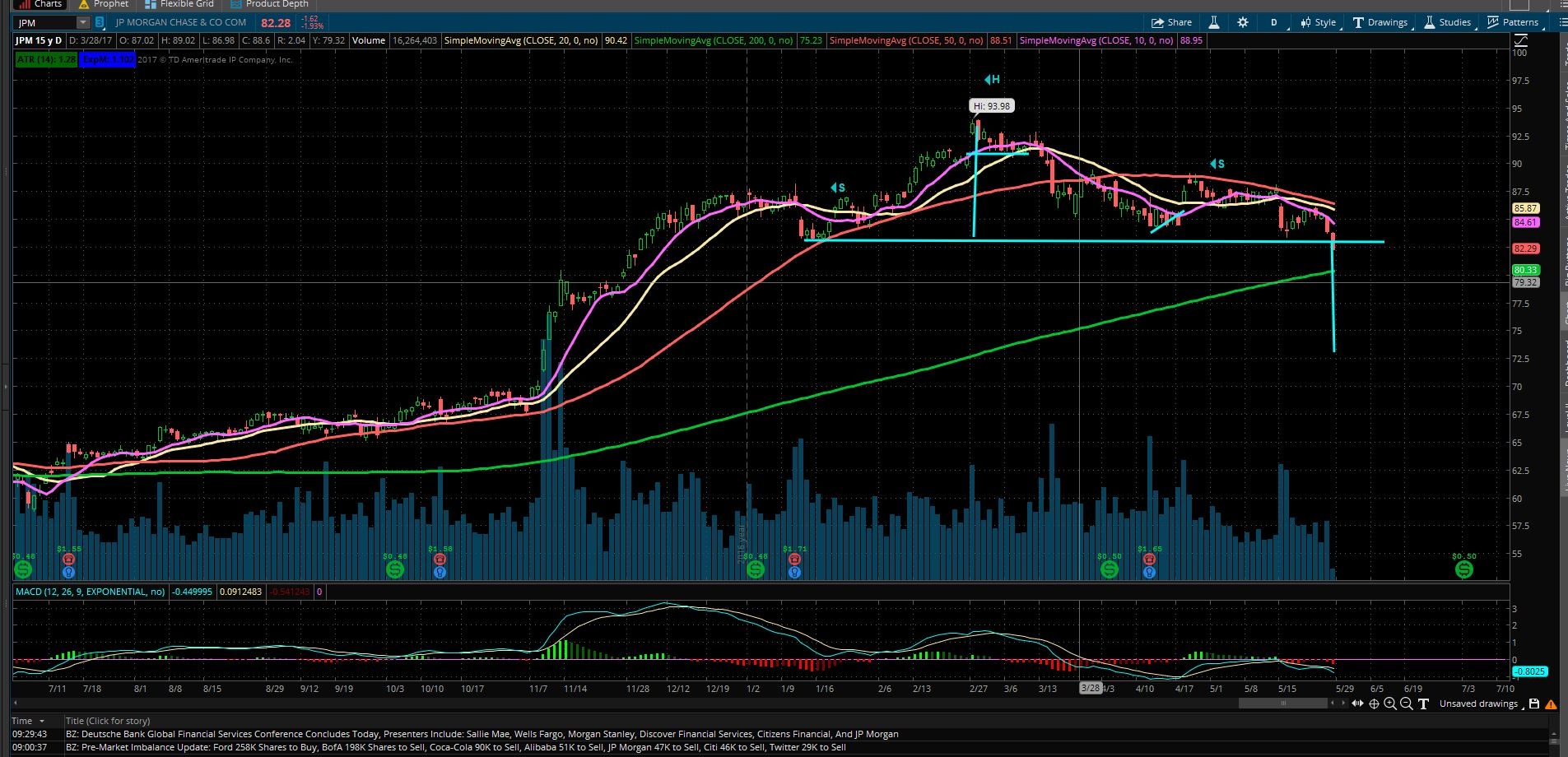Expand the JPM symbol dropdown arrow
This screenshot has width=1568, height=757.
(x=83, y=22)
